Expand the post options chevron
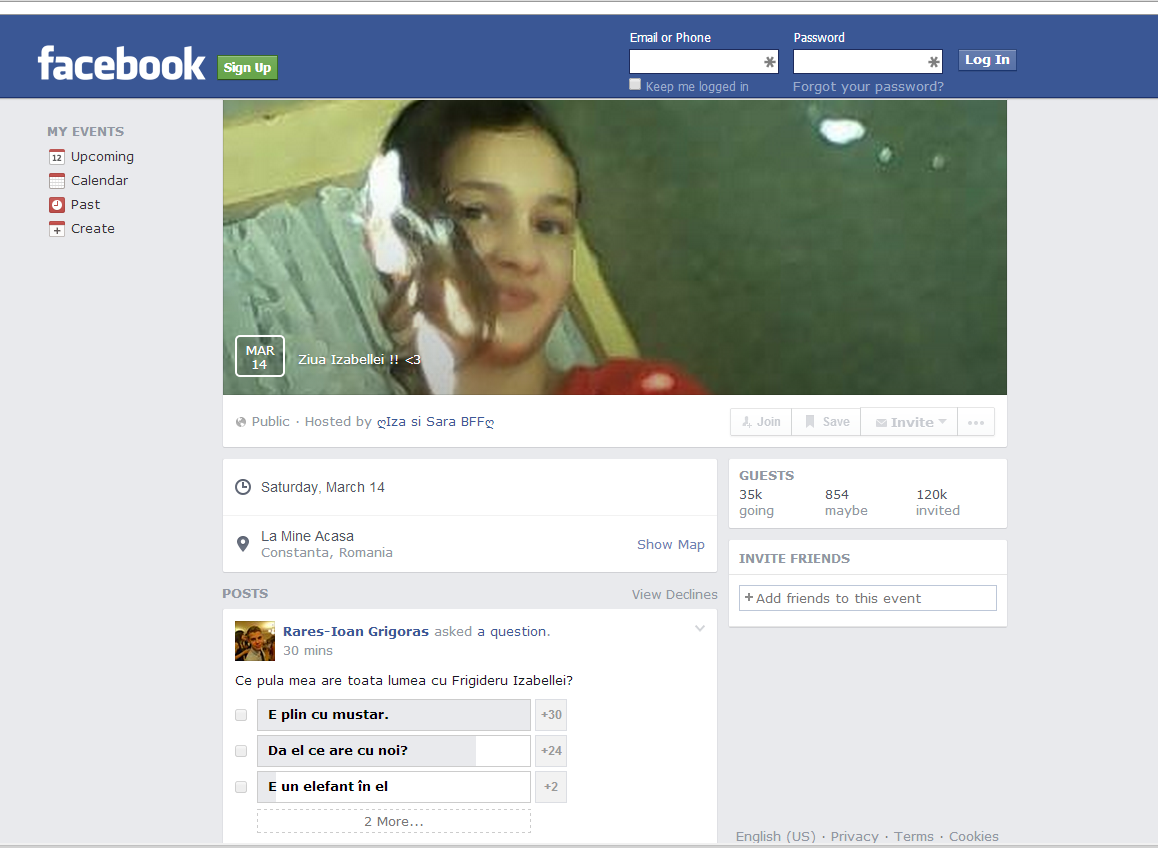Image resolution: width=1158 pixels, height=848 pixels. point(700,629)
